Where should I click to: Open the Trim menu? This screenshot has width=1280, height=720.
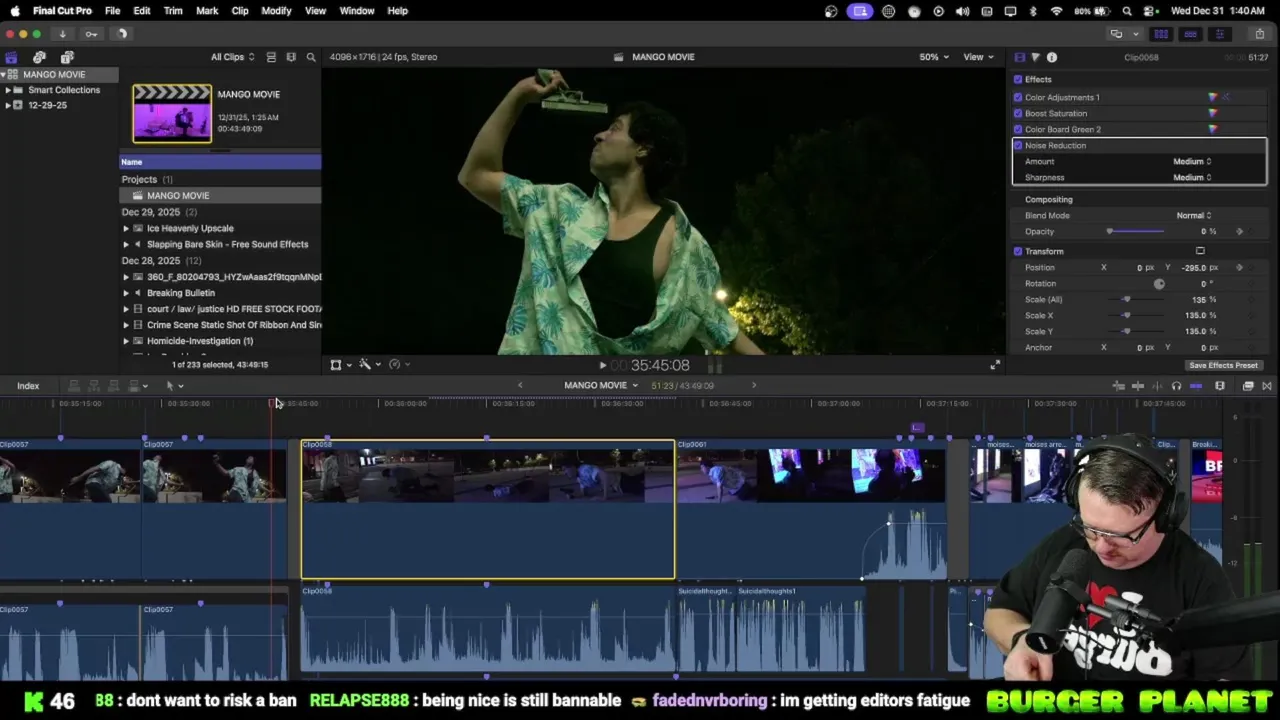(x=173, y=11)
